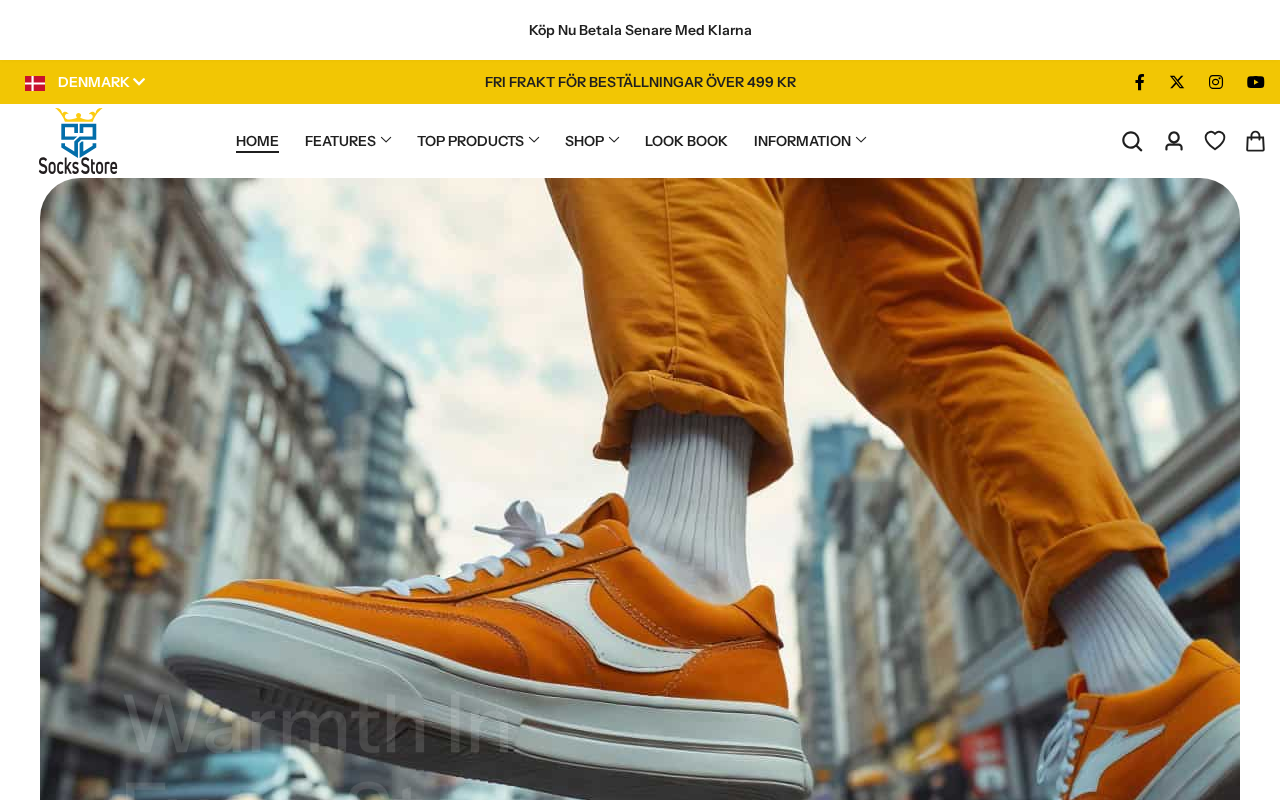
Task: Click the Klarna pay-later announcement
Action: (x=640, y=30)
